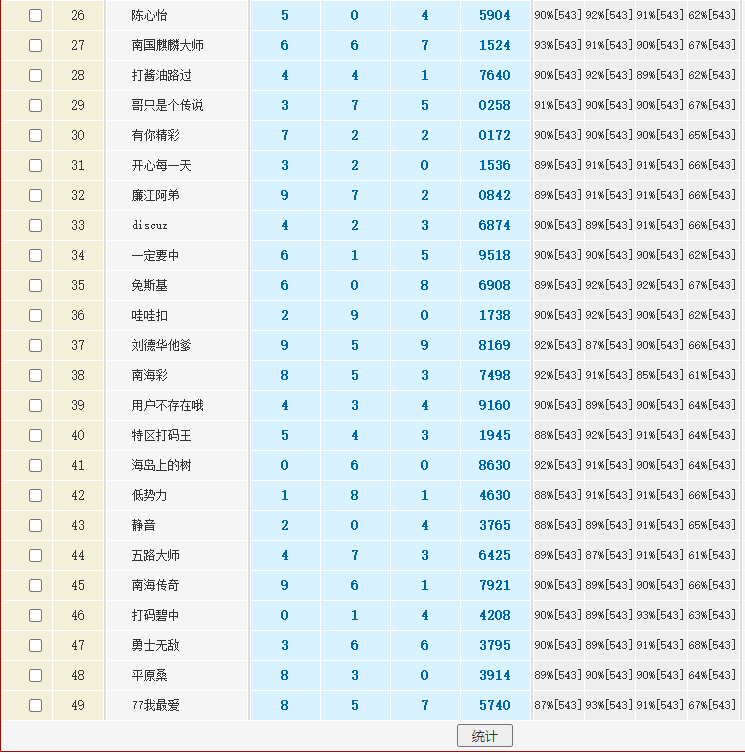Image resolution: width=745 pixels, height=755 pixels.
Task: Tick the checkbox next to 南国麒麟大师
Action: pyautogui.click(x=35, y=46)
